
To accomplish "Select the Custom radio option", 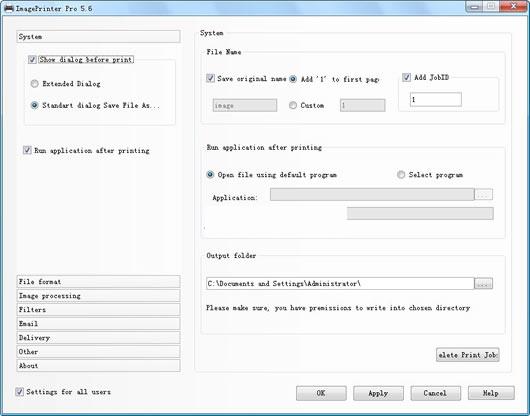I will coord(293,105).
